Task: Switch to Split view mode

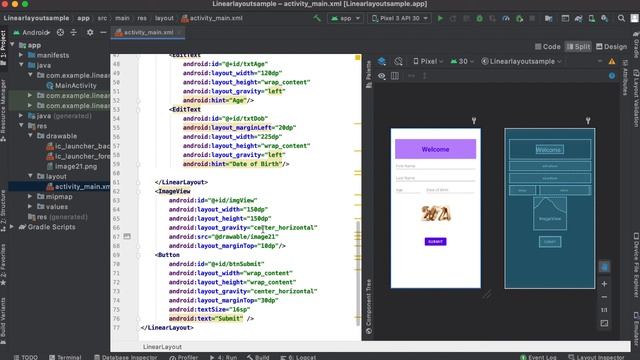Action: click(x=578, y=47)
